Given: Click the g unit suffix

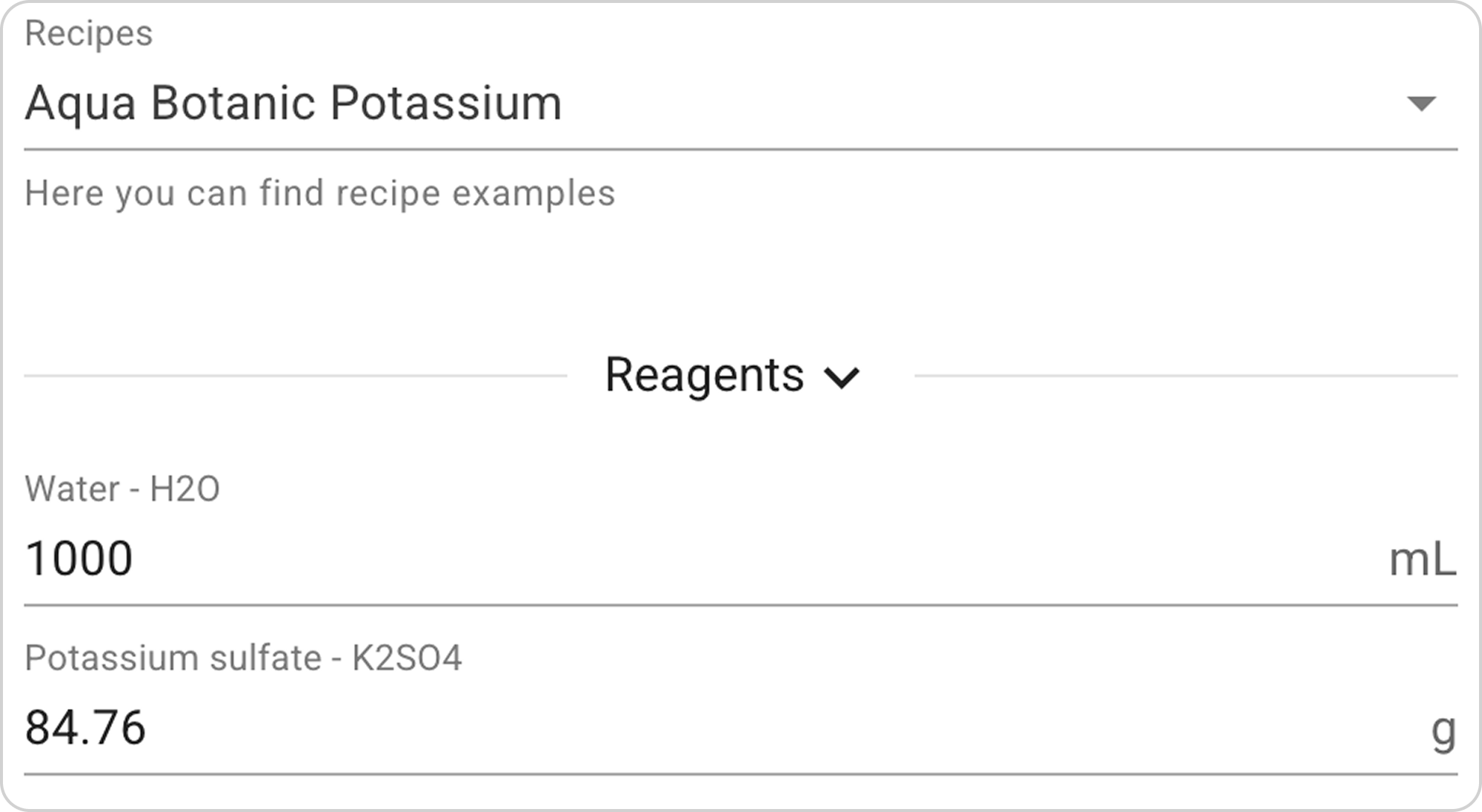Looking at the screenshot, I should (1443, 730).
